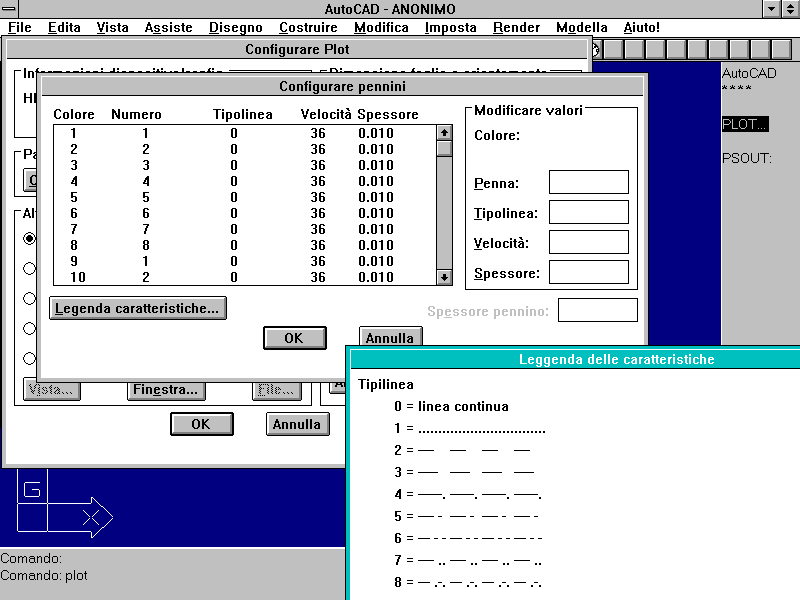The image size is (800, 600).
Task: Open the Vista menu
Action: tap(112, 28)
